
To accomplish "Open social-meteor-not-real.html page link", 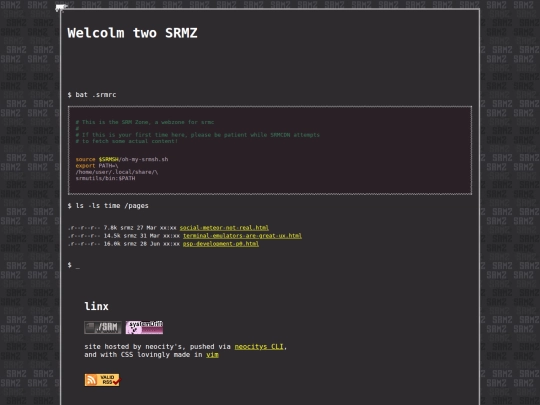I will (224, 228).
